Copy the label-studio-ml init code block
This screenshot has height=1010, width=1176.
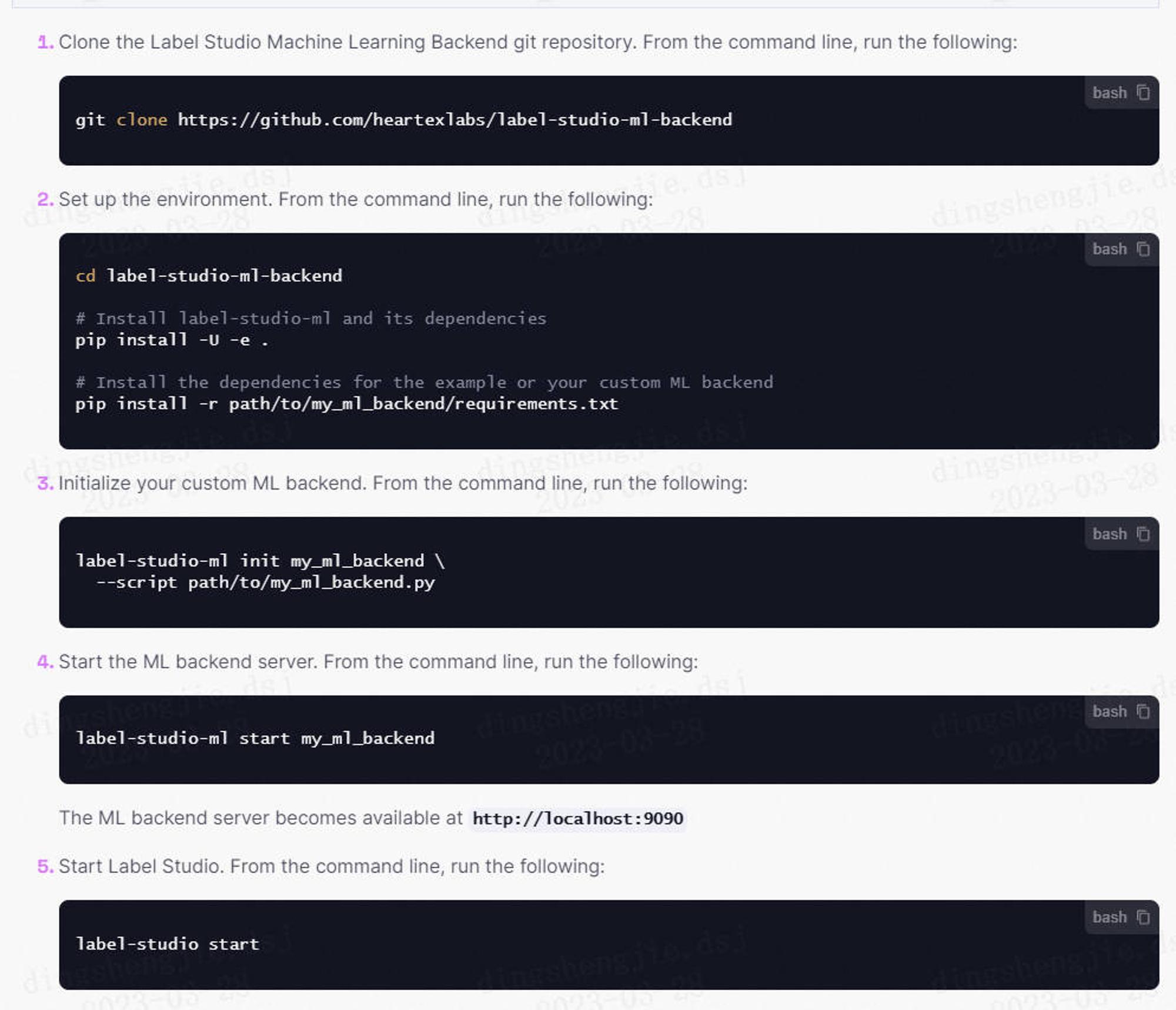[x=1142, y=534]
